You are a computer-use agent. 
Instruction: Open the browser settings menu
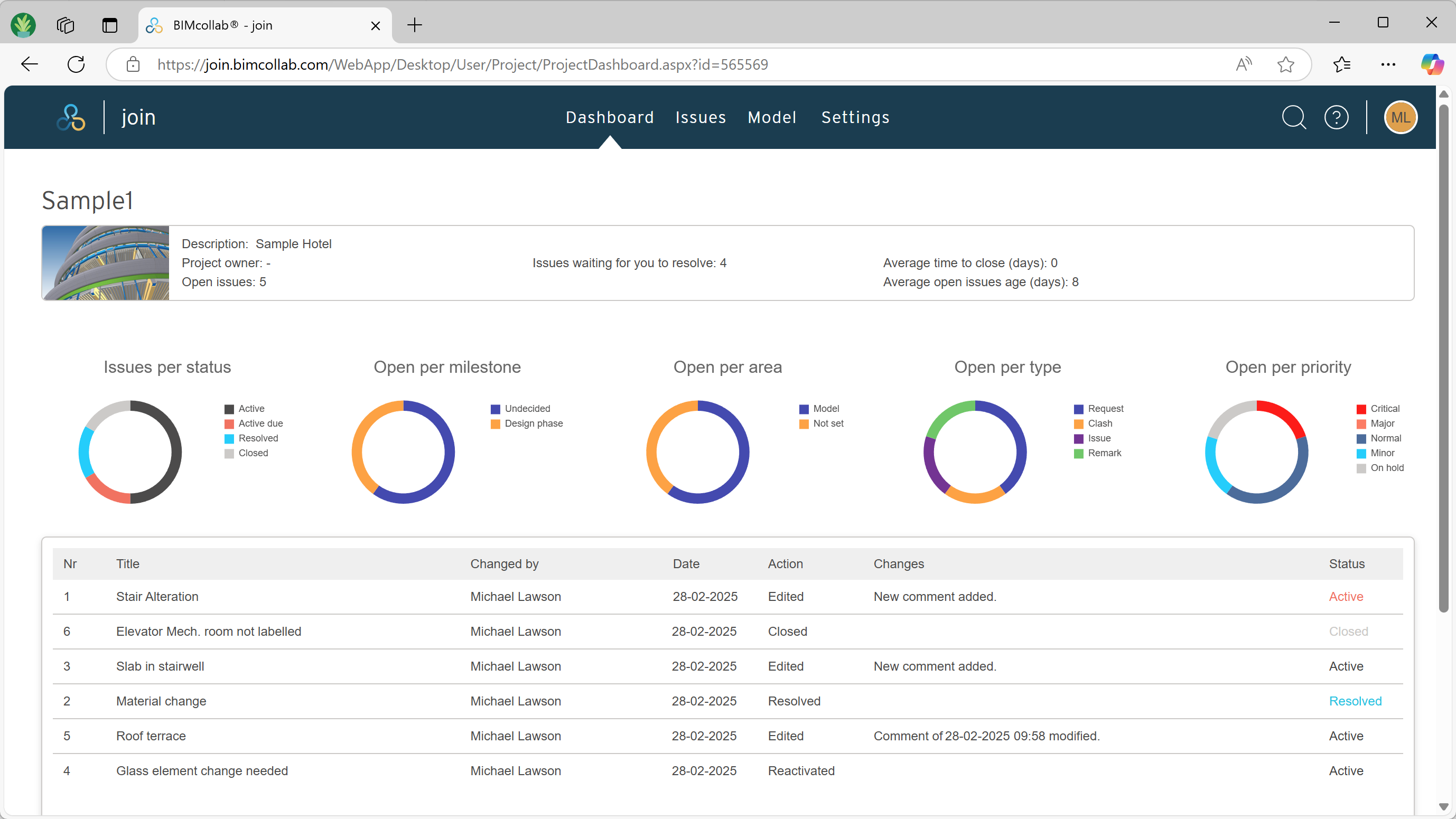click(x=1388, y=64)
